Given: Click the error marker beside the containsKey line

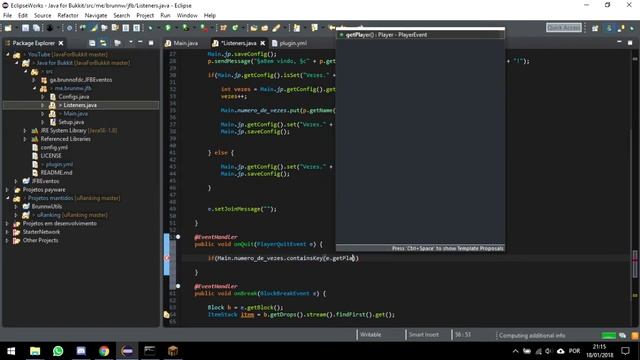Looking at the screenshot, I should click(x=167, y=258).
